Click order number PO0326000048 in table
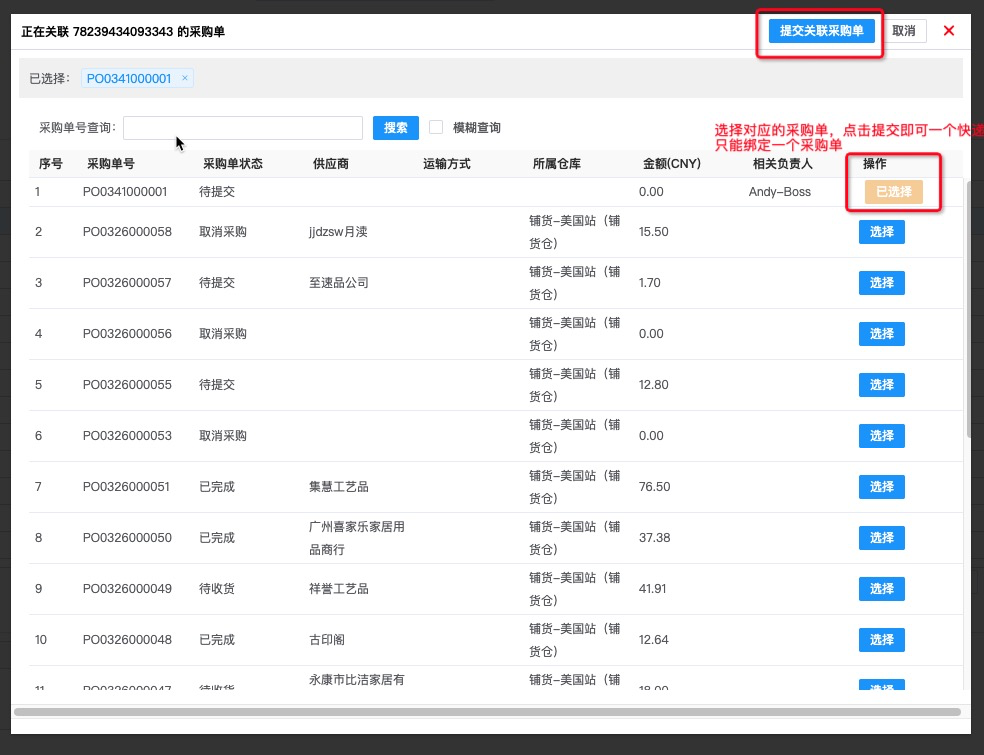This screenshot has height=755, width=984. (127, 640)
